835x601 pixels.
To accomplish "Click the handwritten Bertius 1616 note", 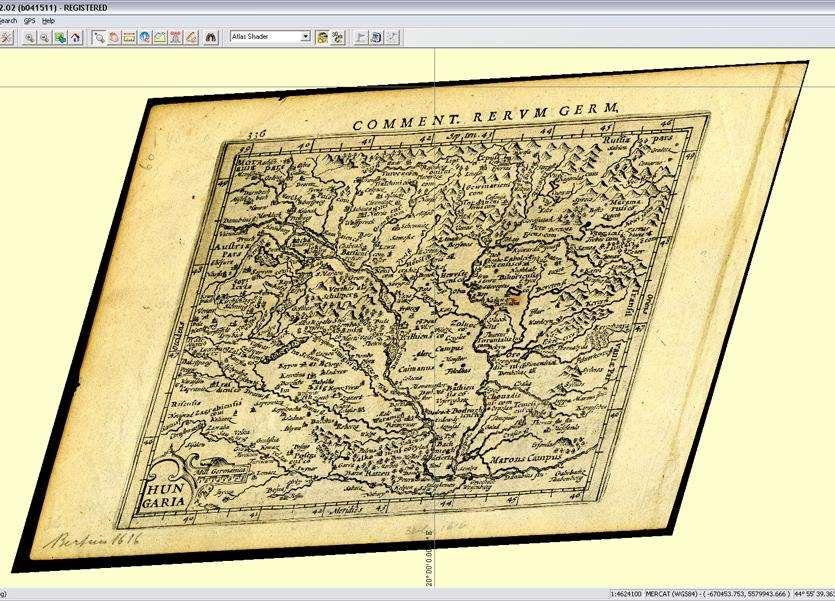I will click(x=94, y=541).
